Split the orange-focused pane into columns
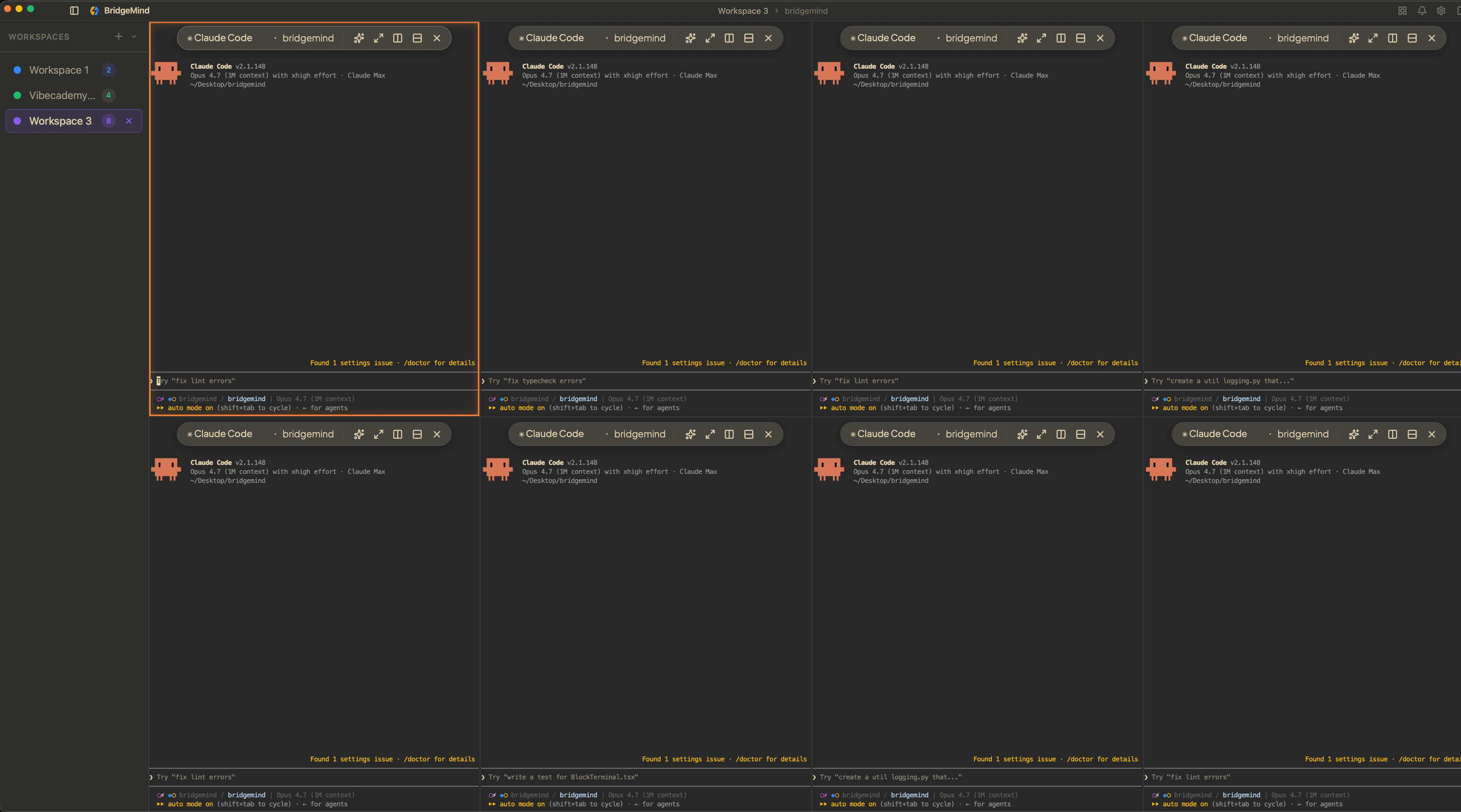1461x812 pixels. click(x=398, y=38)
